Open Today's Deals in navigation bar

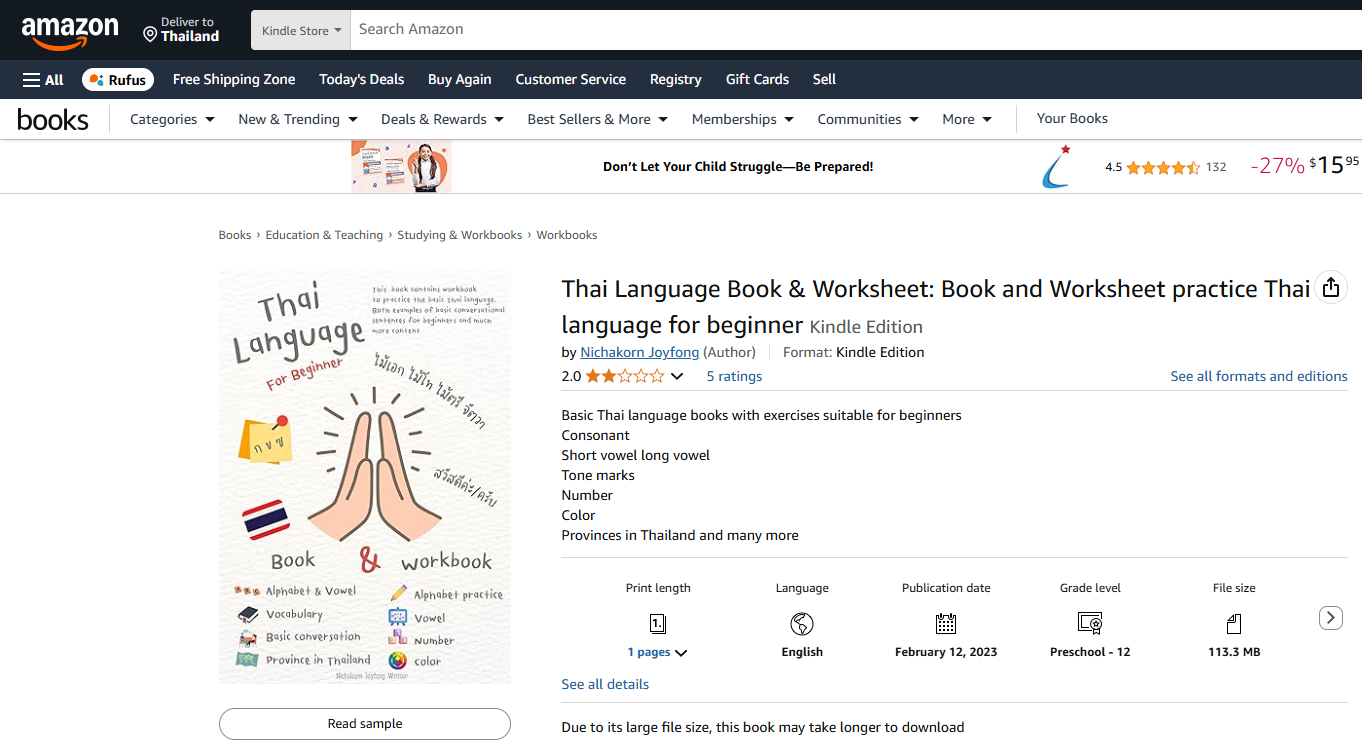[x=362, y=79]
